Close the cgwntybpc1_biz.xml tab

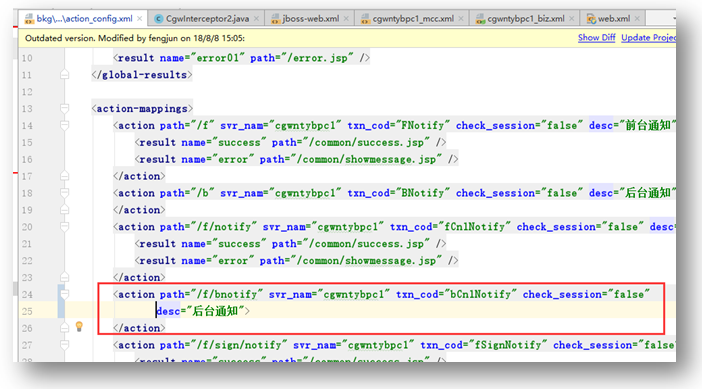[x=571, y=18]
